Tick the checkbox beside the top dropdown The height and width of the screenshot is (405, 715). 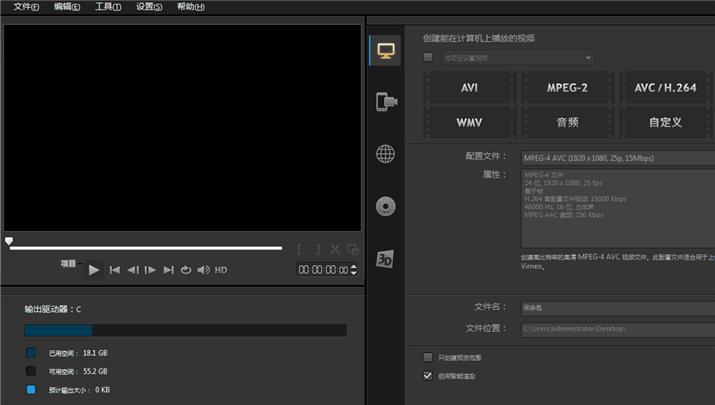coord(428,57)
